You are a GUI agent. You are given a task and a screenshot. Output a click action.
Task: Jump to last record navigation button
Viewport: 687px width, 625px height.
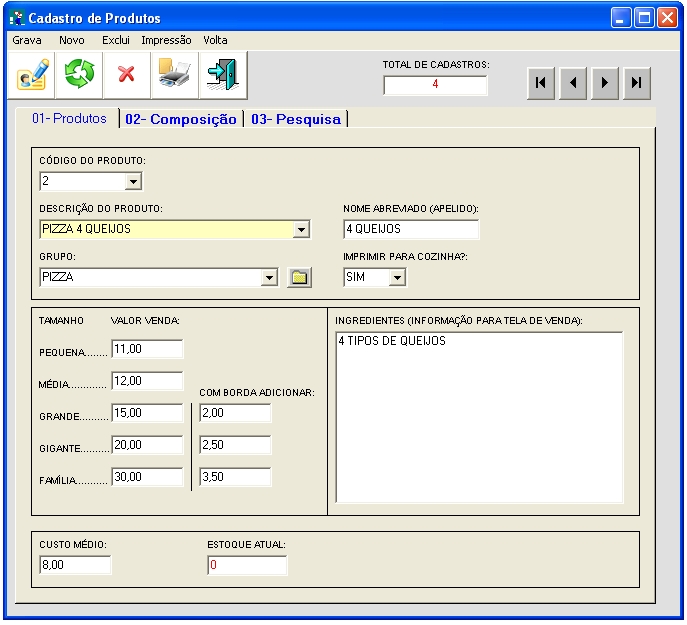[x=636, y=84]
